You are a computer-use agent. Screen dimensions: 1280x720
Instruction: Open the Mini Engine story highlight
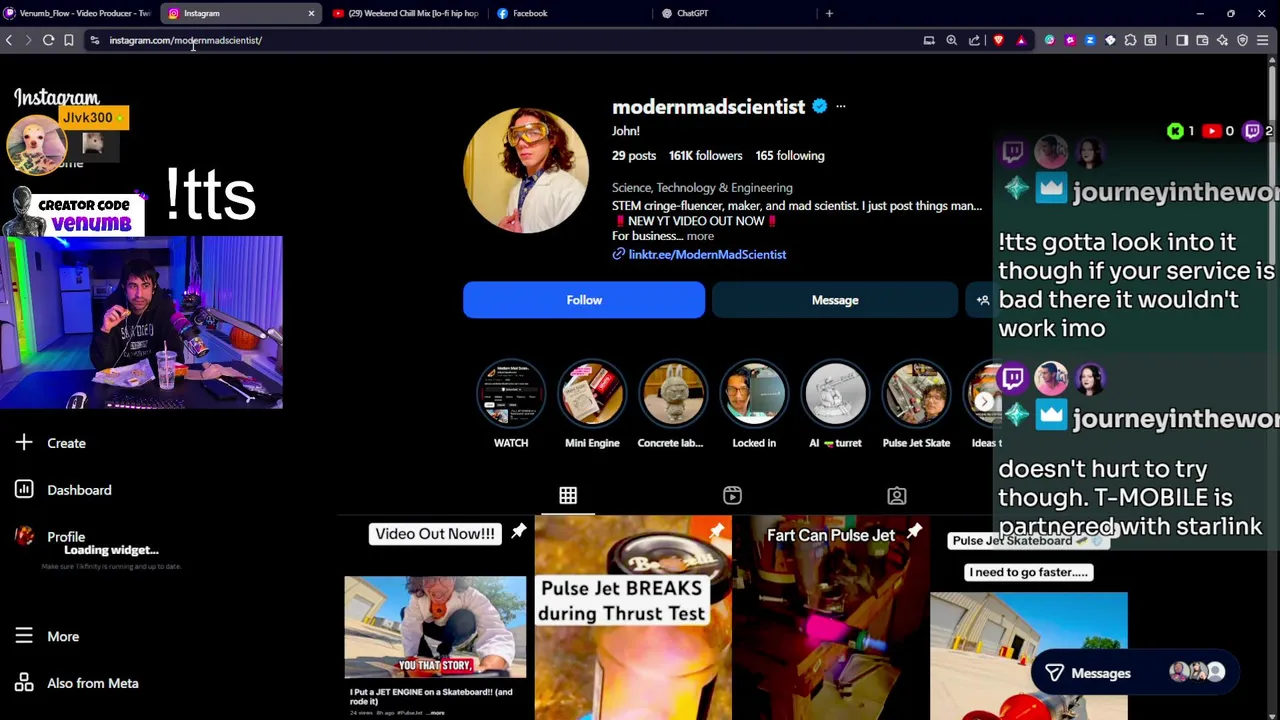[x=592, y=403]
